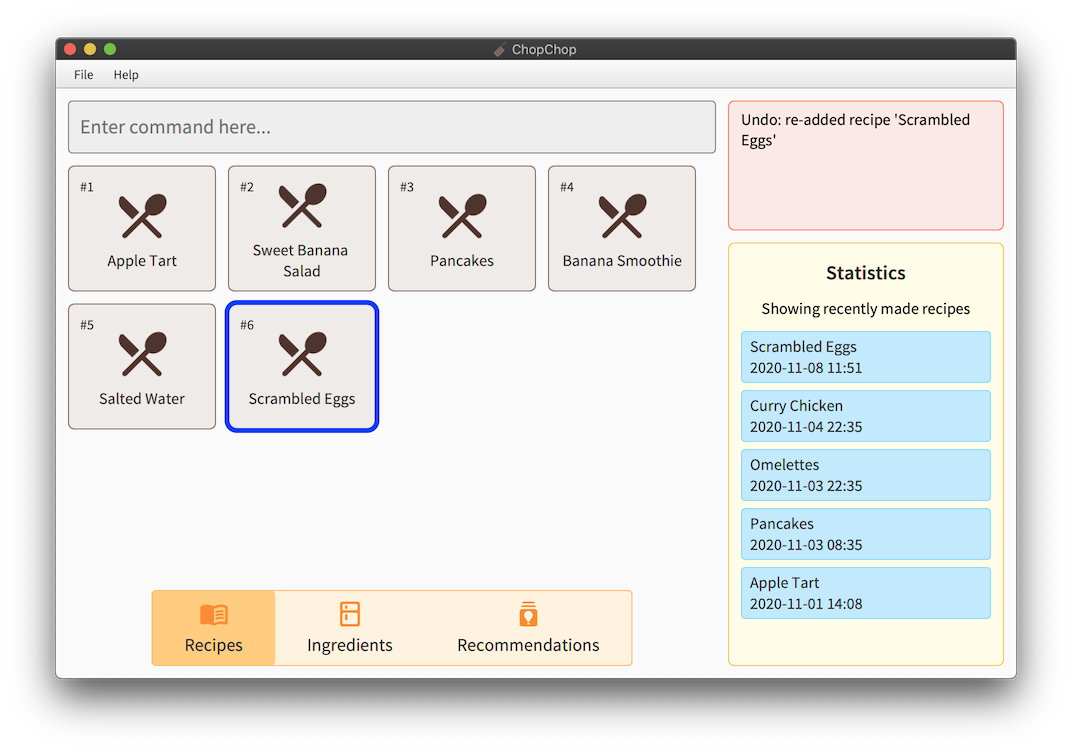
Task: Switch to the Recommendations tab
Action: click(528, 628)
